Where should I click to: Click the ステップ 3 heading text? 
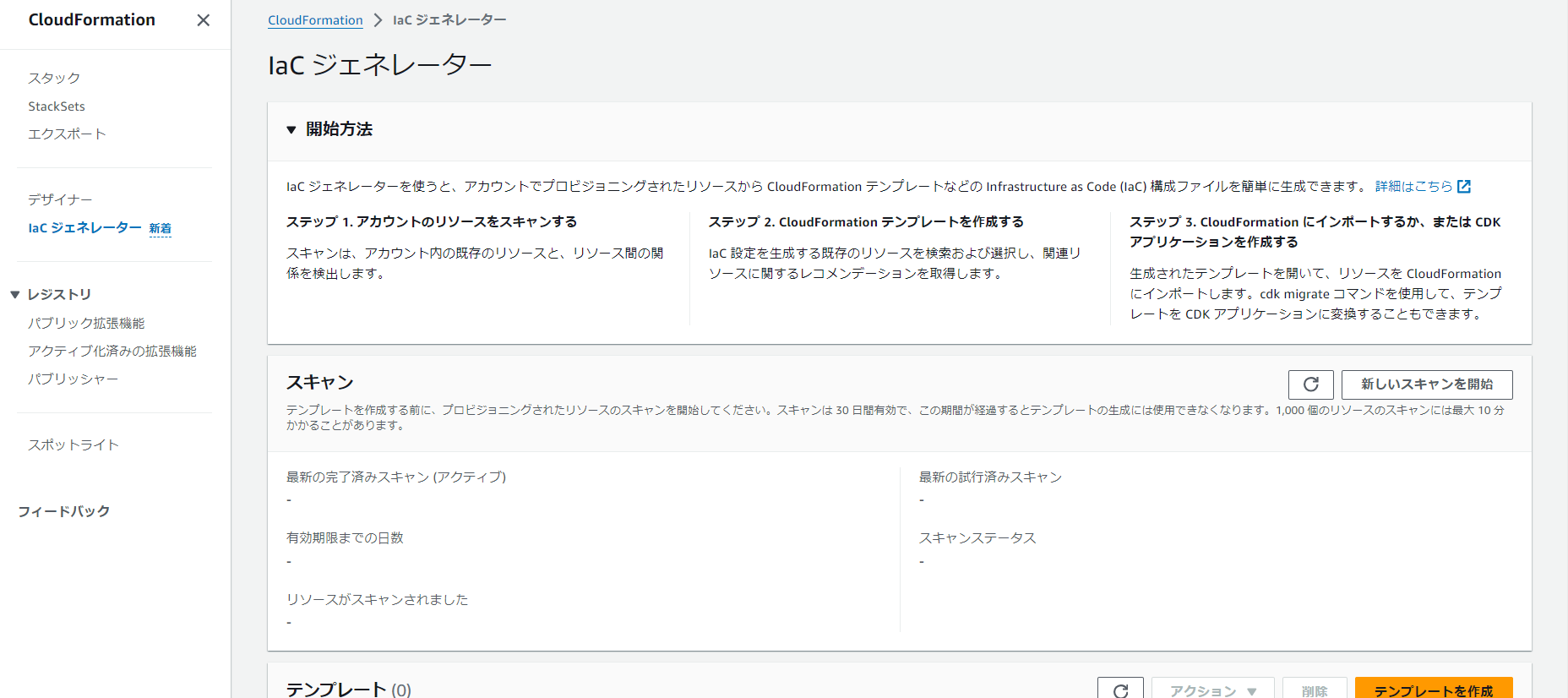click(1315, 232)
